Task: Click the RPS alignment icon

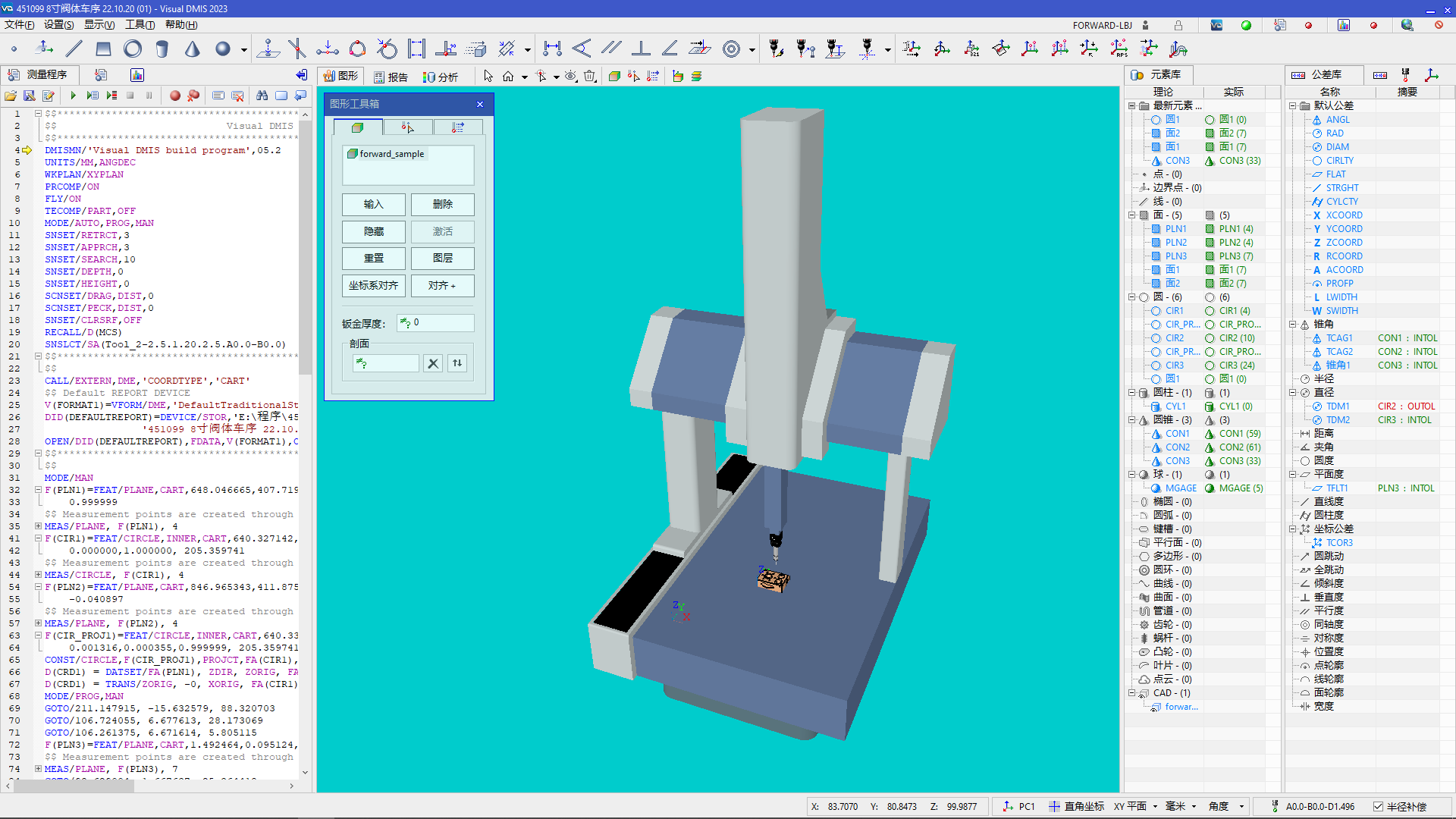Action: pyautogui.click(x=1119, y=49)
